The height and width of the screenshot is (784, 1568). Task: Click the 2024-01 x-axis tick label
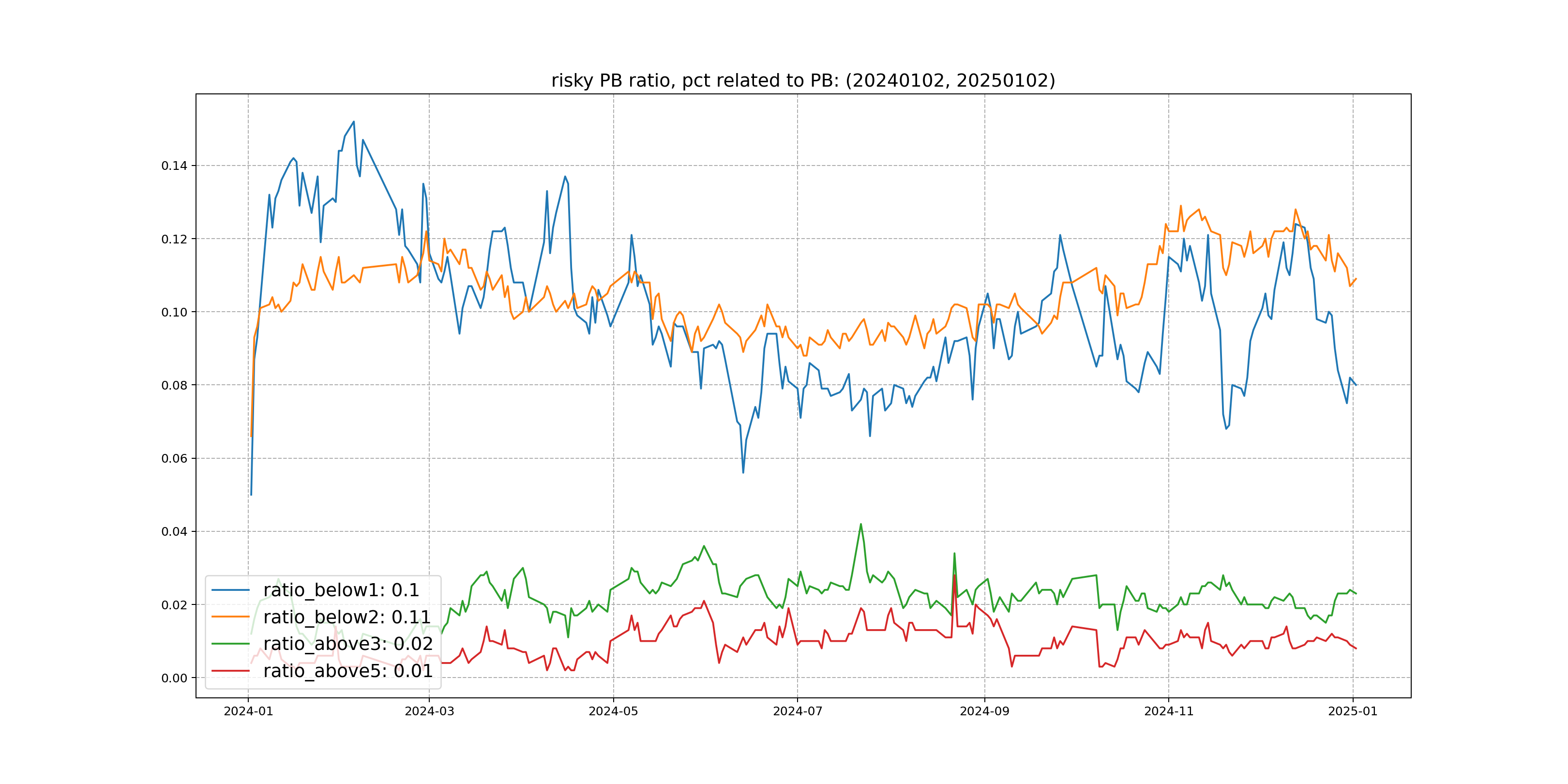(248, 711)
